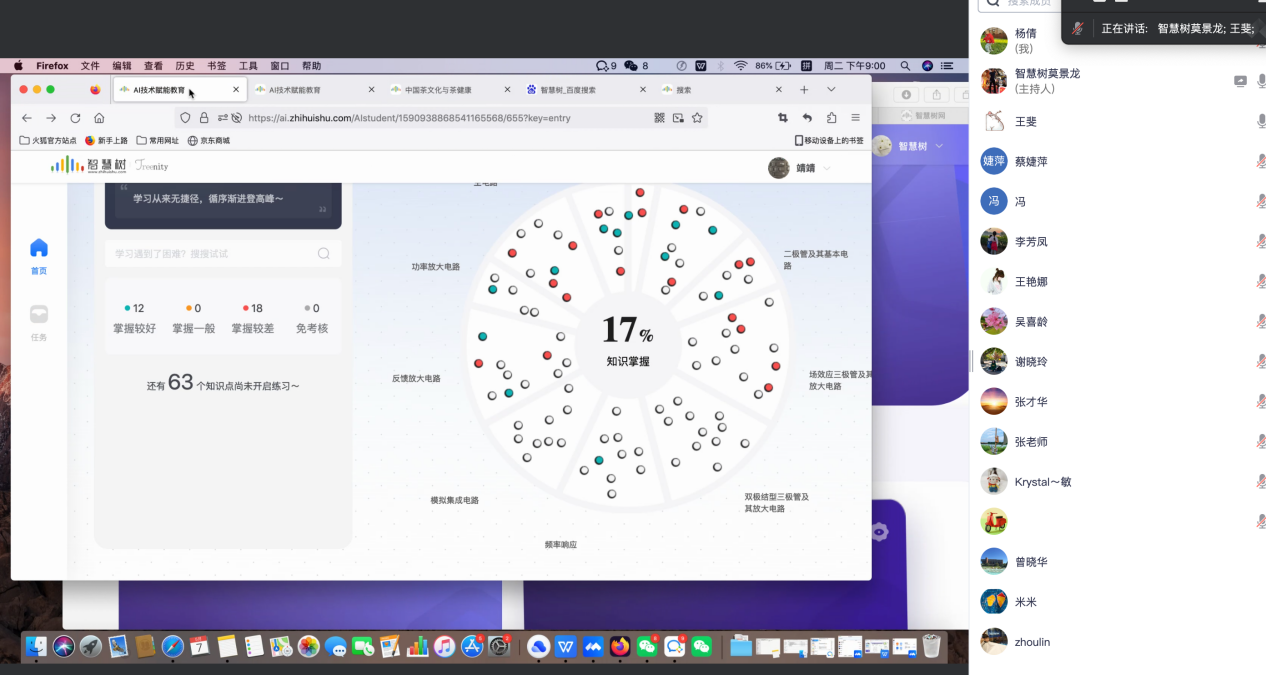Open the 常用网址 bookmarks folder
Screen dimensions: 1266x675
157,141
